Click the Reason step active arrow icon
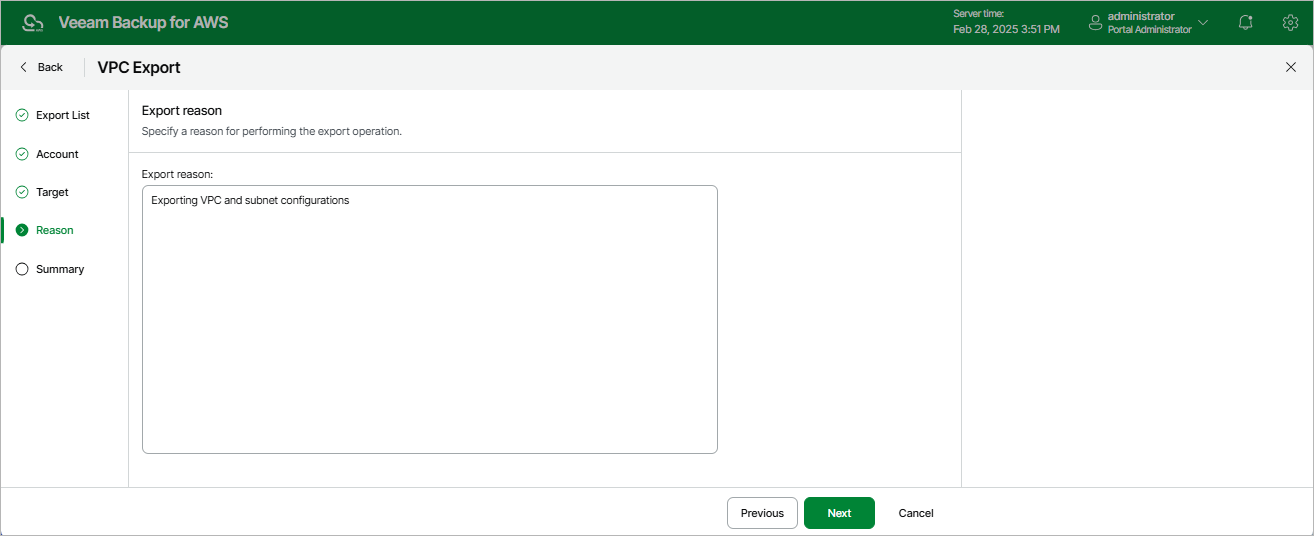The image size is (1314, 536). (x=22, y=230)
